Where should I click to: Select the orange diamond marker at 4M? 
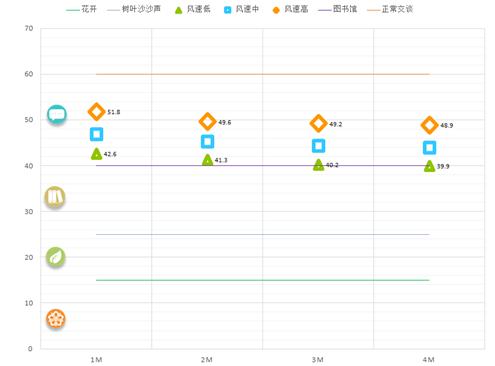pos(429,125)
